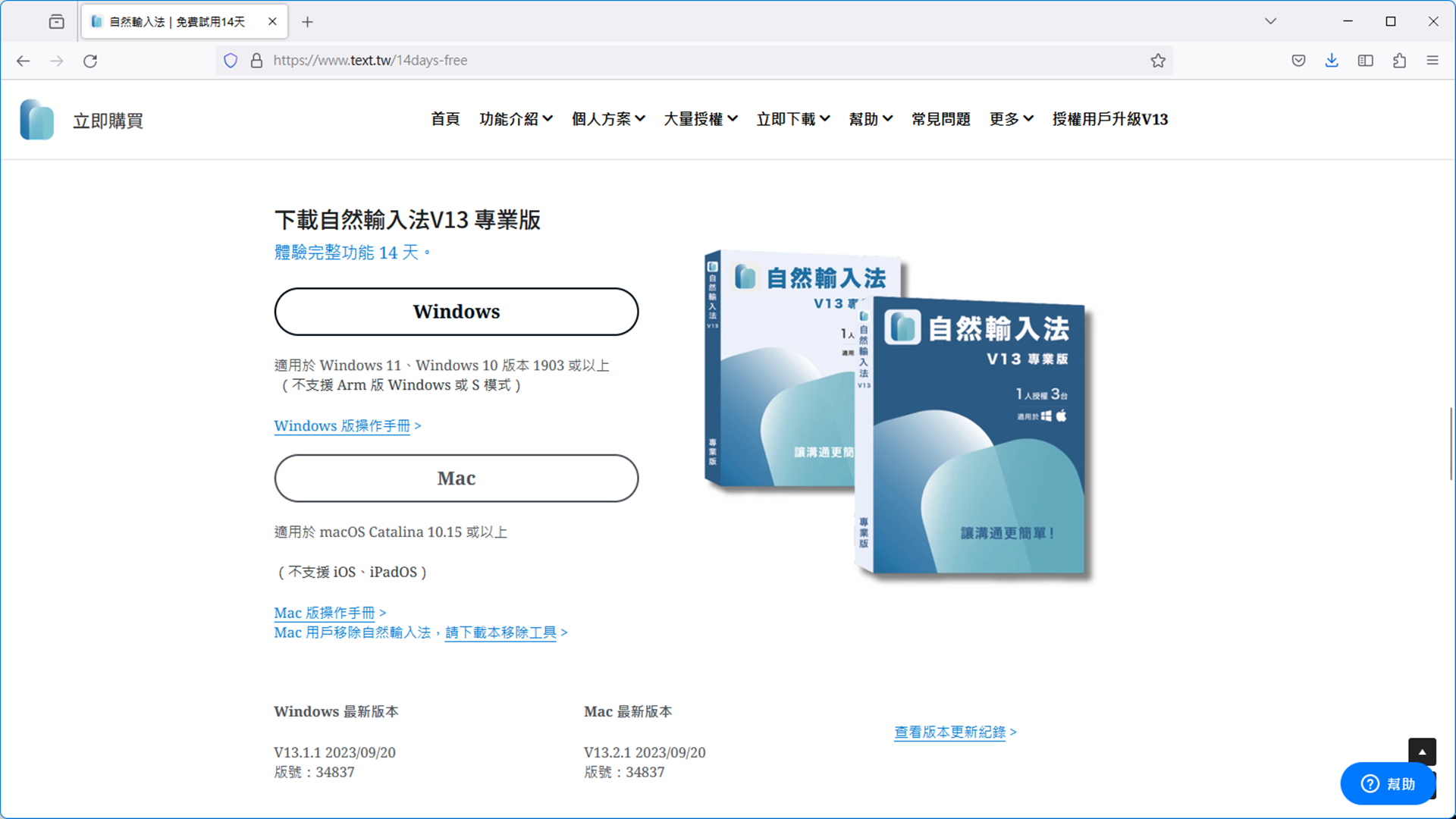Open the Firefox hamburger menu
The image size is (1456, 819).
click(1432, 61)
